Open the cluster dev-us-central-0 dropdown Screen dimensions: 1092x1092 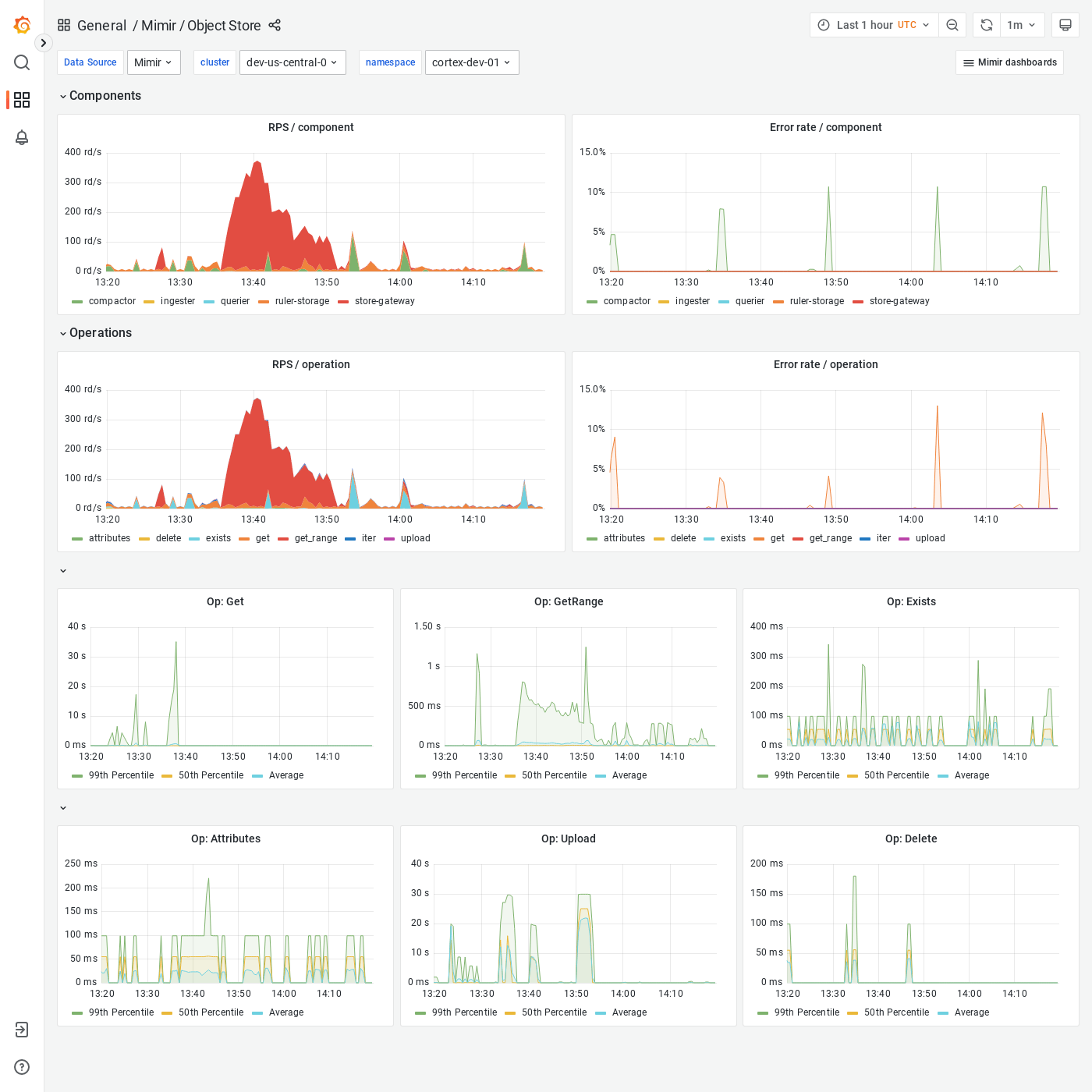pyautogui.click(x=292, y=62)
